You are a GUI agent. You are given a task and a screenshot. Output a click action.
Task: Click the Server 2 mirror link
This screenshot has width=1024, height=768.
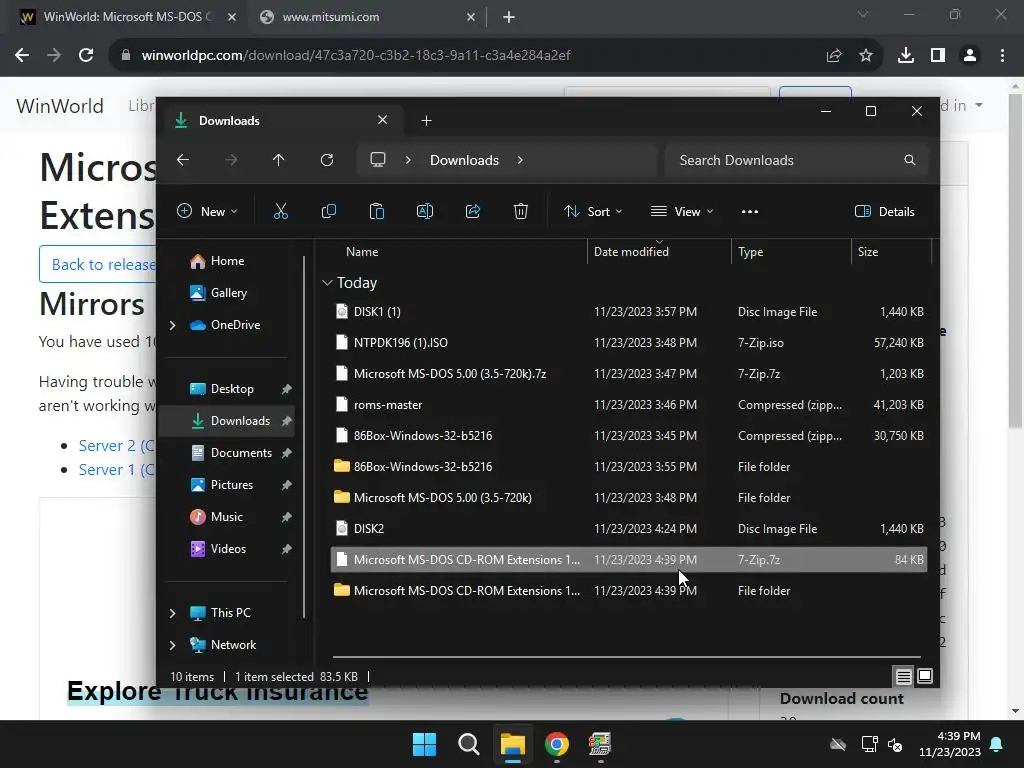(x=116, y=445)
